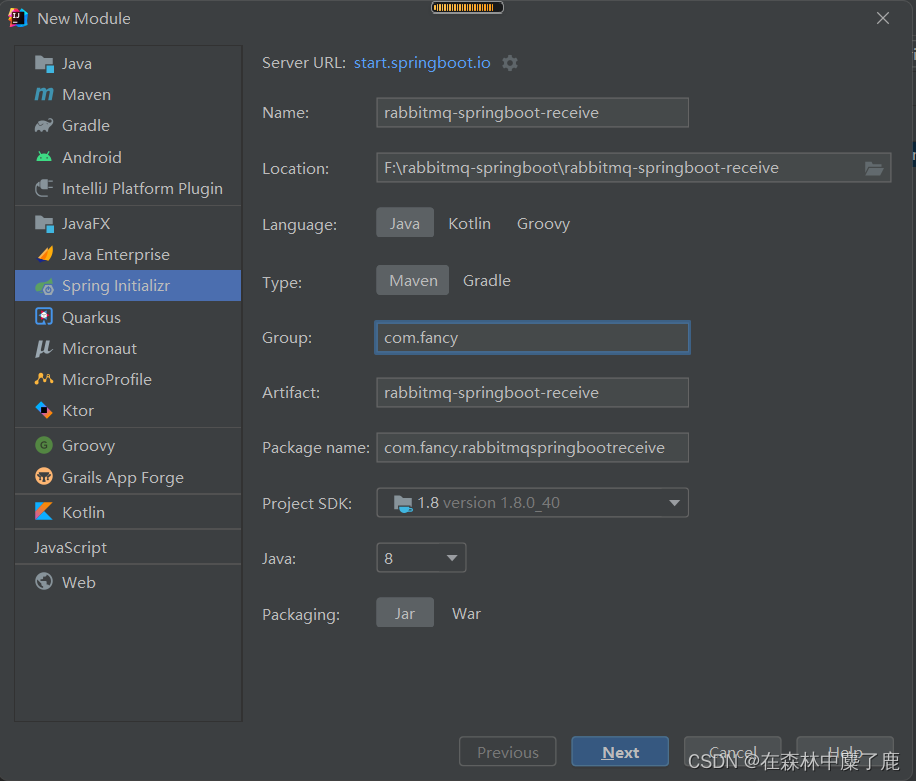Screen dimensions: 916x781
Task: Click the Previous button
Action: [508, 752]
